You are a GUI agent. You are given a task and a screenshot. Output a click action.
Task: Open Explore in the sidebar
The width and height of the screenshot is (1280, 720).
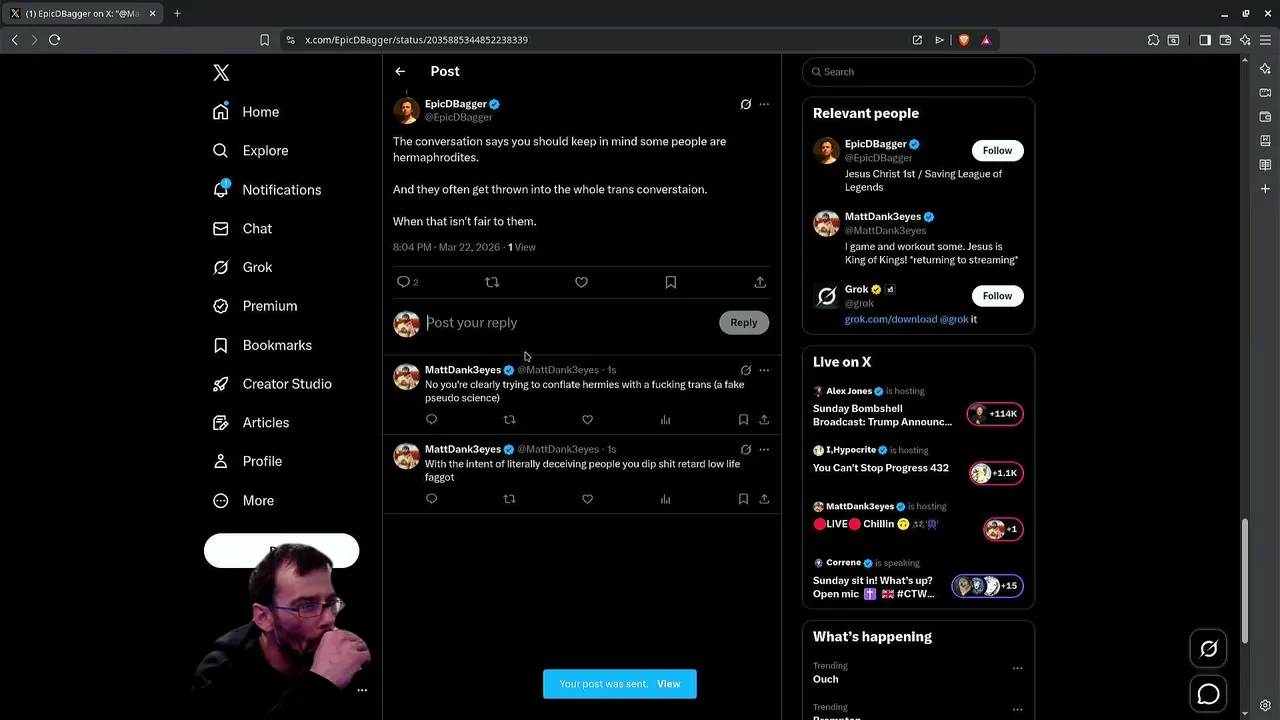click(250, 151)
